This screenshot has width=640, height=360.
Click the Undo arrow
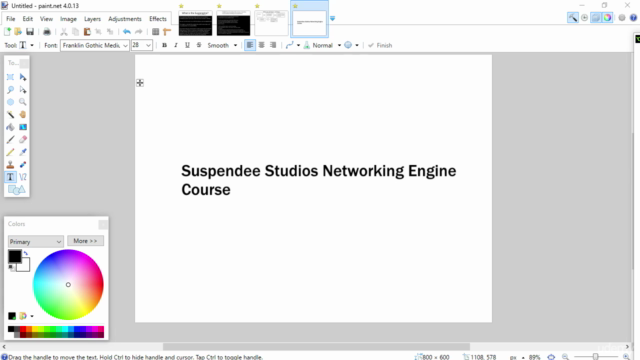127,32
